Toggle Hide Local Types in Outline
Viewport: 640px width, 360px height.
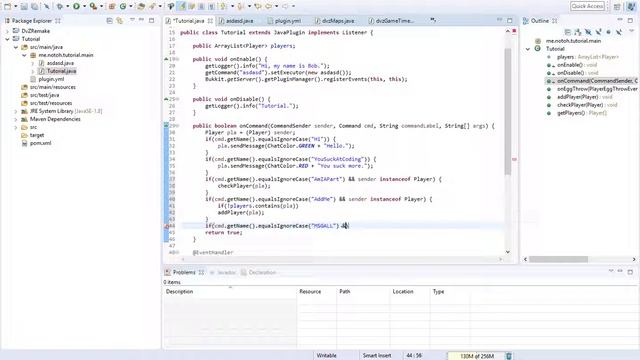point(619,32)
